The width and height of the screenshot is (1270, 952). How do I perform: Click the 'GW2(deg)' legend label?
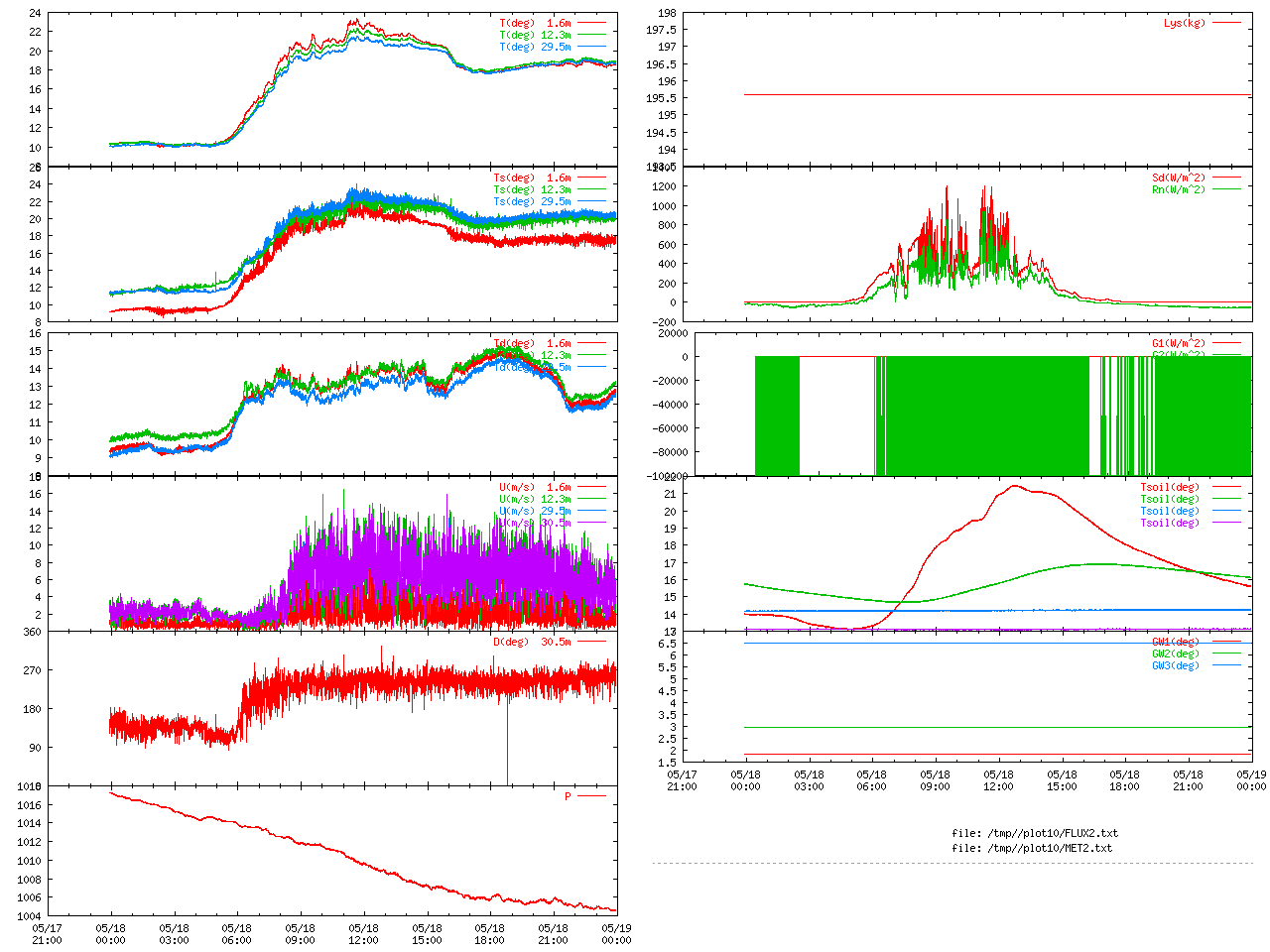click(x=1176, y=654)
